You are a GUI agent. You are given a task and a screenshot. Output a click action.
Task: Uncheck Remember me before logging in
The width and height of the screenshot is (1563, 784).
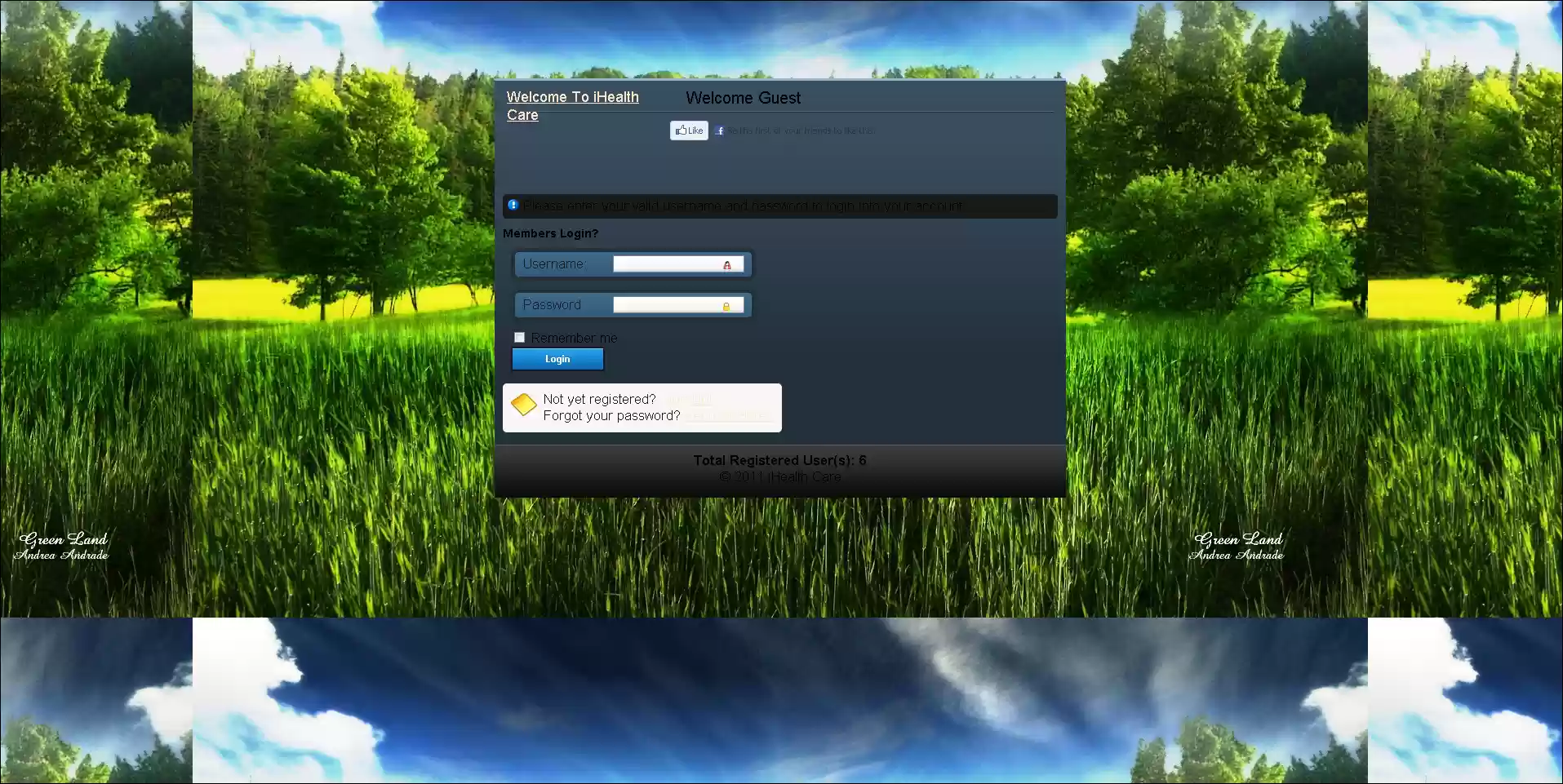point(519,337)
